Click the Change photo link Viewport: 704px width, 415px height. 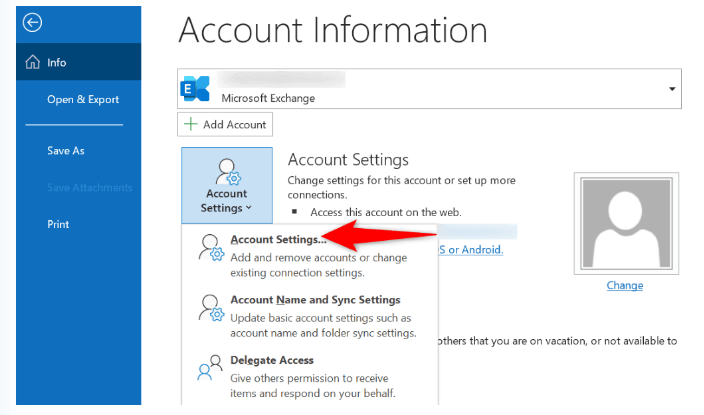point(625,285)
